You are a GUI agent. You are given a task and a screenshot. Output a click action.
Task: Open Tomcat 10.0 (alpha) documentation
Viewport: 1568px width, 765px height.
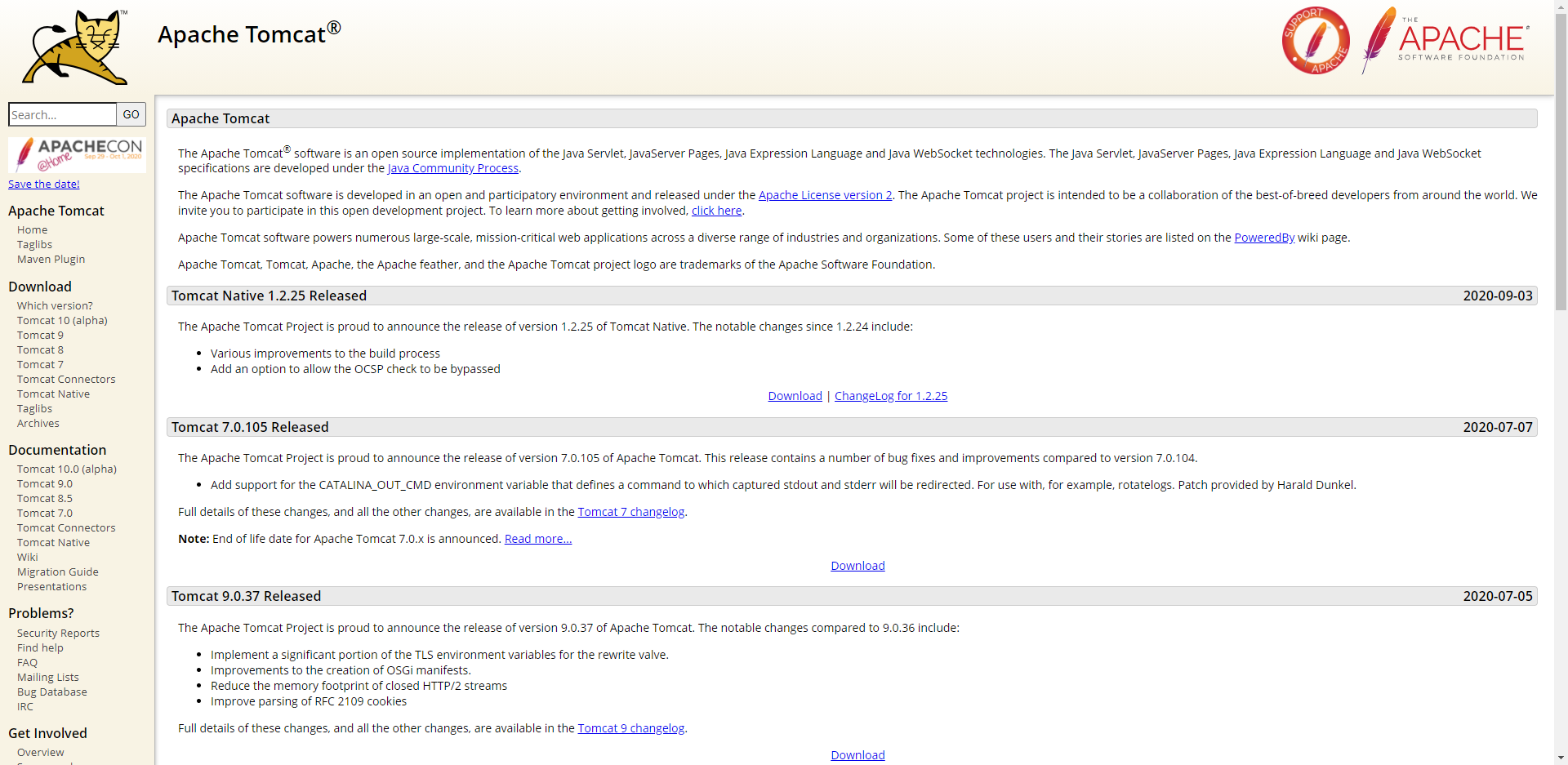[67, 469]
